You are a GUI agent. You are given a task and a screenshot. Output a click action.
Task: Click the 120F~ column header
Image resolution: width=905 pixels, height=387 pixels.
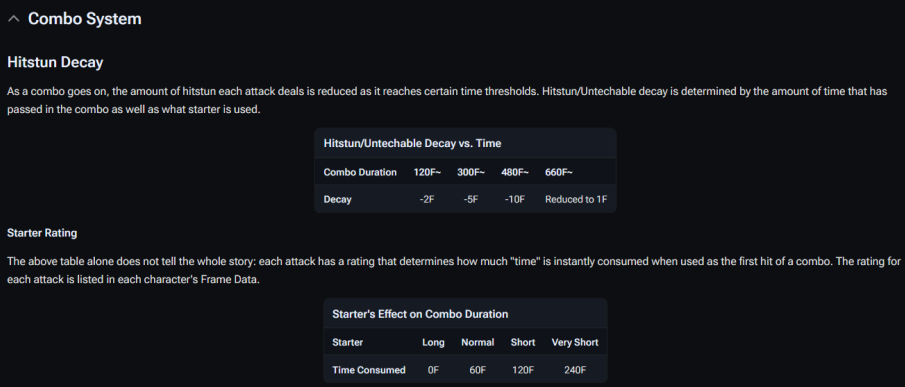click(427, 172)
